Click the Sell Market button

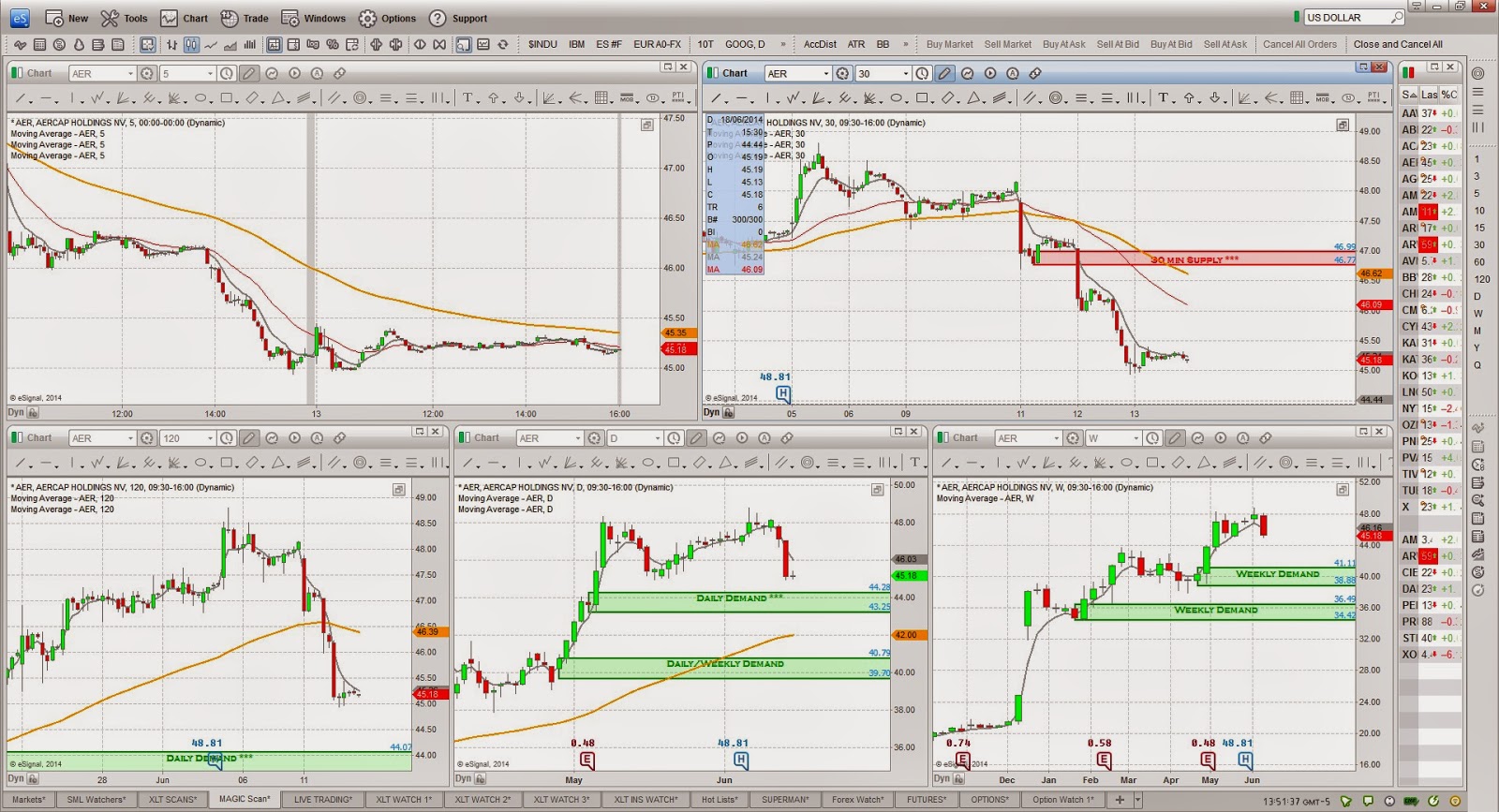[x=1008, y=44]
